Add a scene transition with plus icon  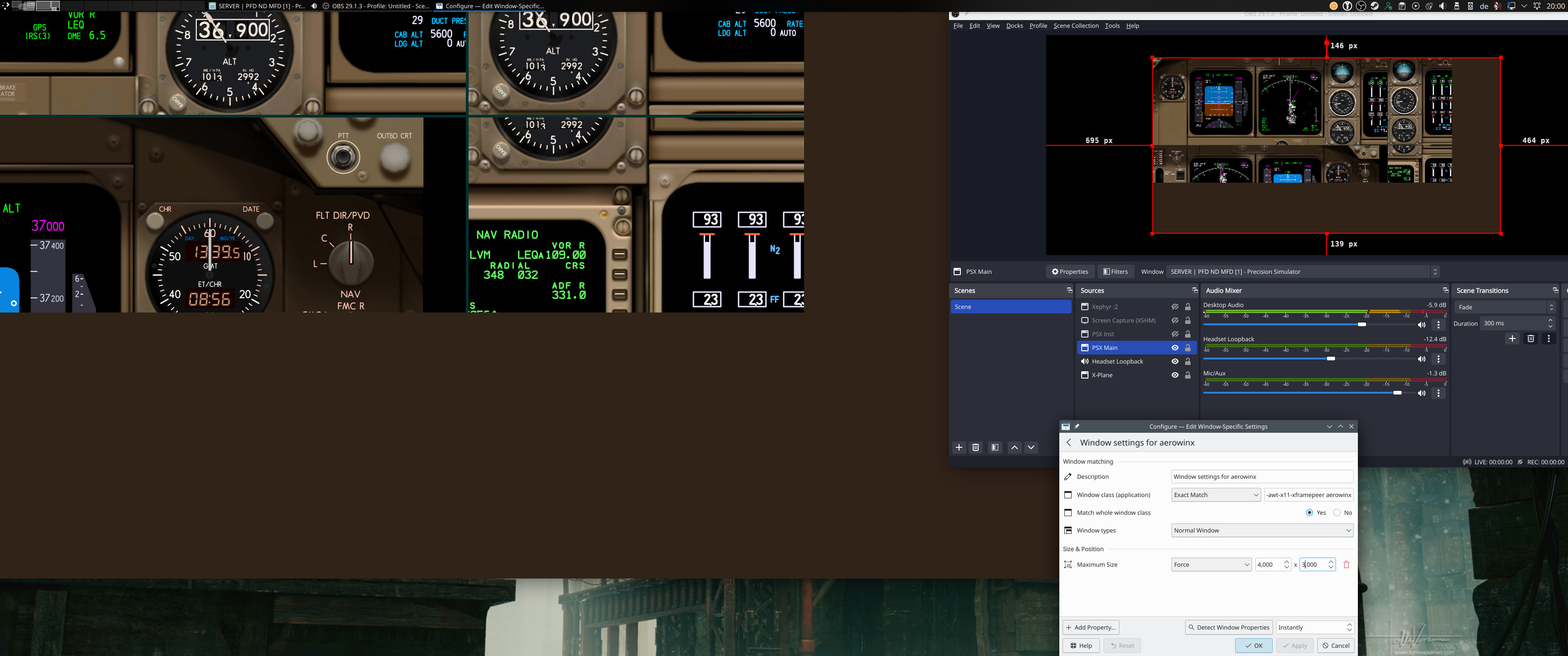pos(1512,338)
